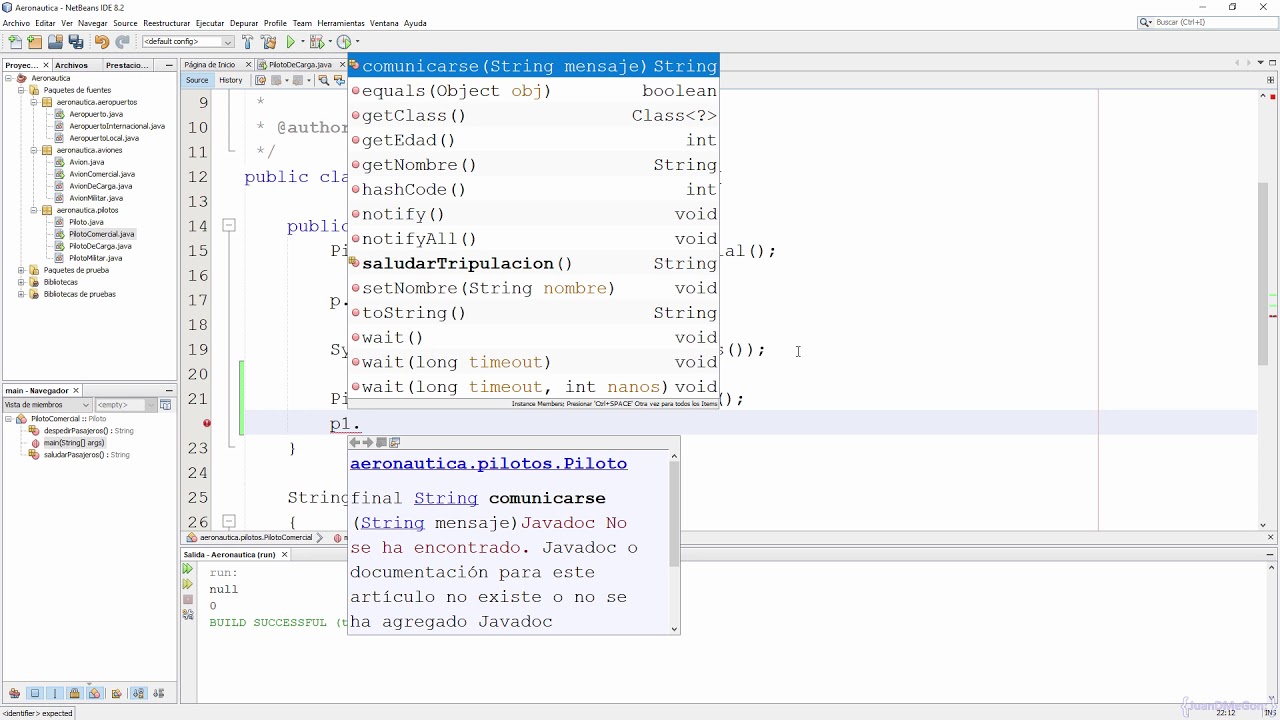Toggle Sort by Name in Navigator
The image size is (1280, 720).
point(138,693)
